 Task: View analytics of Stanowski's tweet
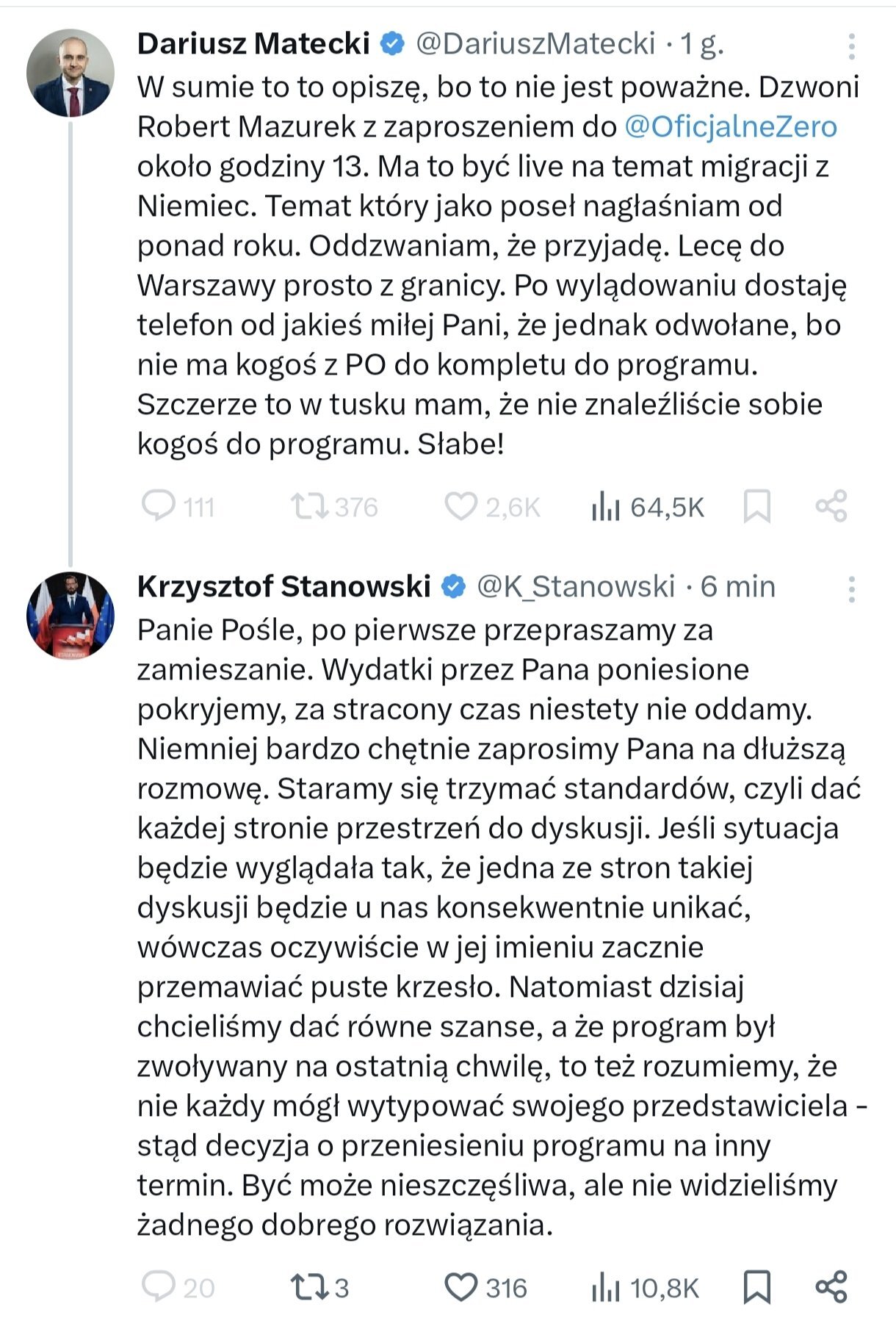pyautogui.click(x=607, y=1287)
